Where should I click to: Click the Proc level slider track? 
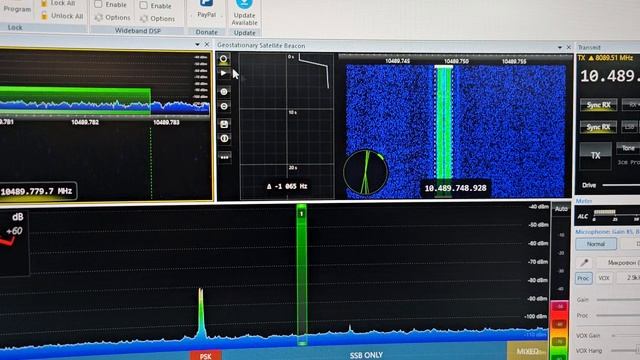click(618, 316)
